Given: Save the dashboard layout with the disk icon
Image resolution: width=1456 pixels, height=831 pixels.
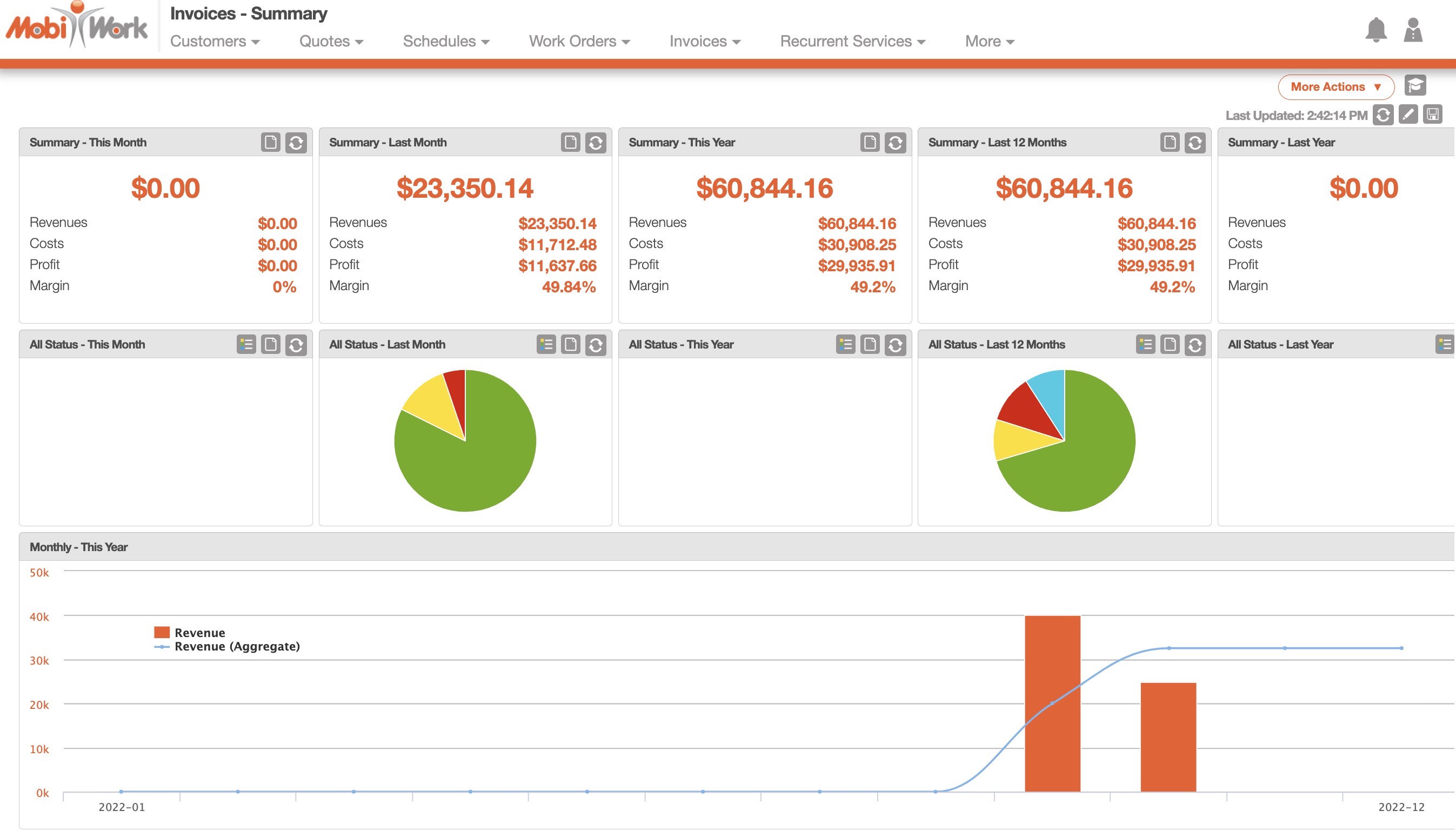Looking at the screenshot, I should point(1433,115).
